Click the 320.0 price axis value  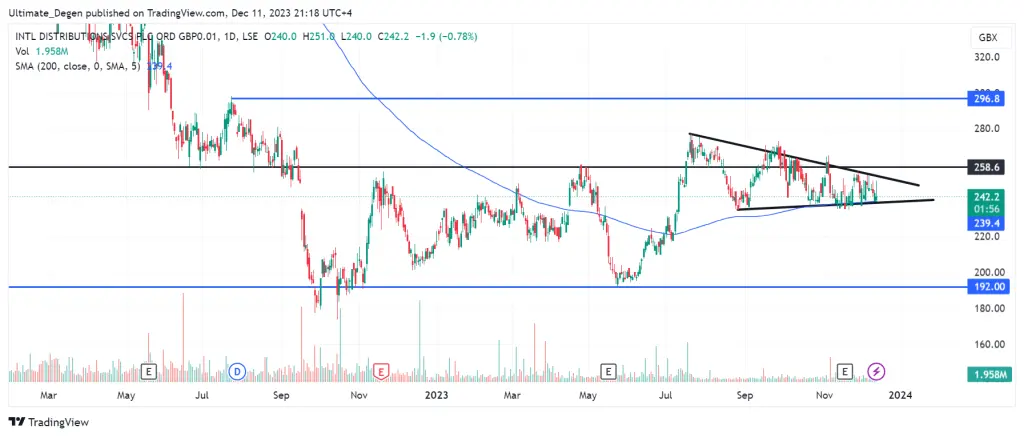point(987,57)
